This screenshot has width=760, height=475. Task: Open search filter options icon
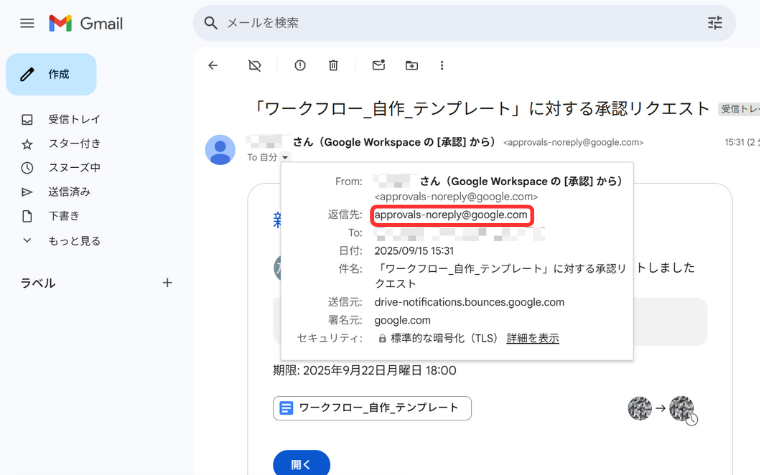tap(715, 23)
